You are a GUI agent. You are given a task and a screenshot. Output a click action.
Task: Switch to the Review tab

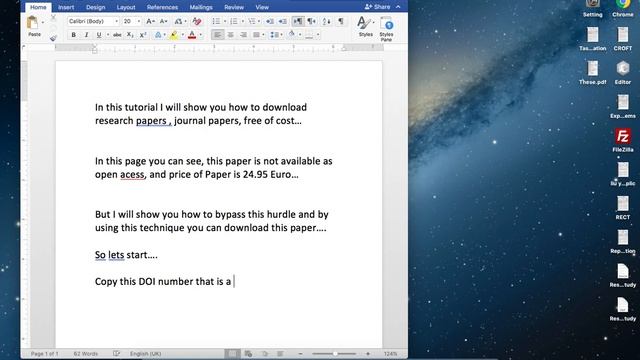[234, 7]
